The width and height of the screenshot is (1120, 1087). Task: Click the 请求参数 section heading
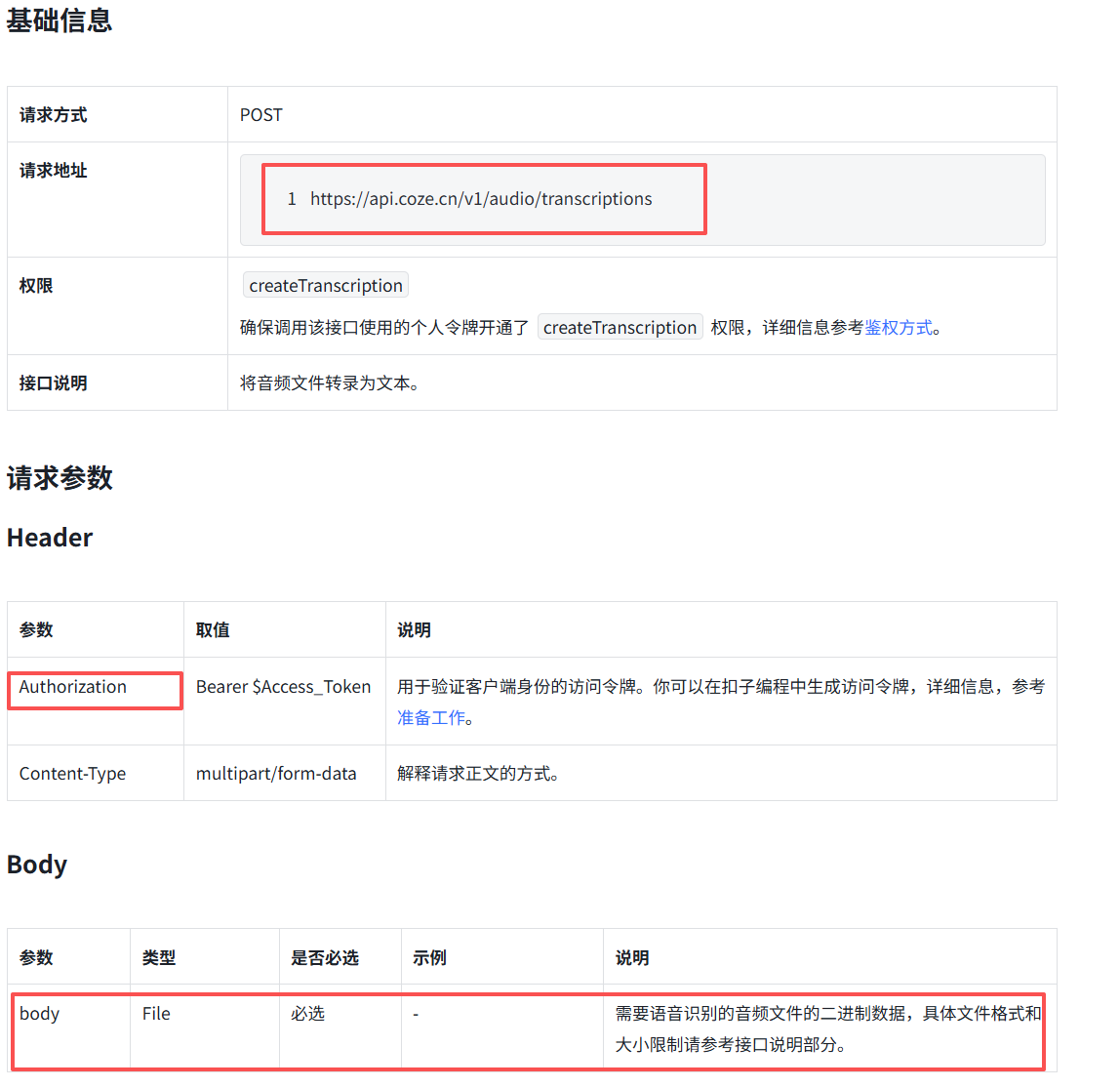click(60, 478)
